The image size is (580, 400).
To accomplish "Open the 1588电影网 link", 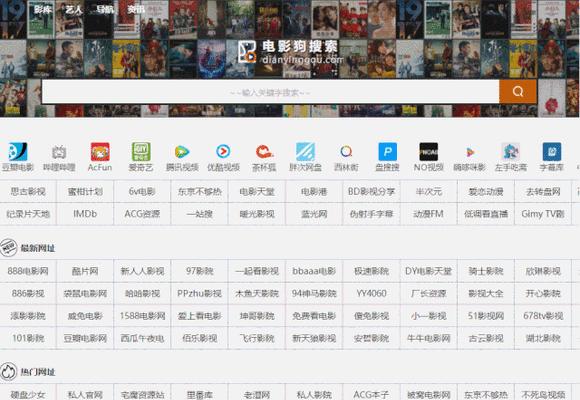I will click(x=142, y=316).
